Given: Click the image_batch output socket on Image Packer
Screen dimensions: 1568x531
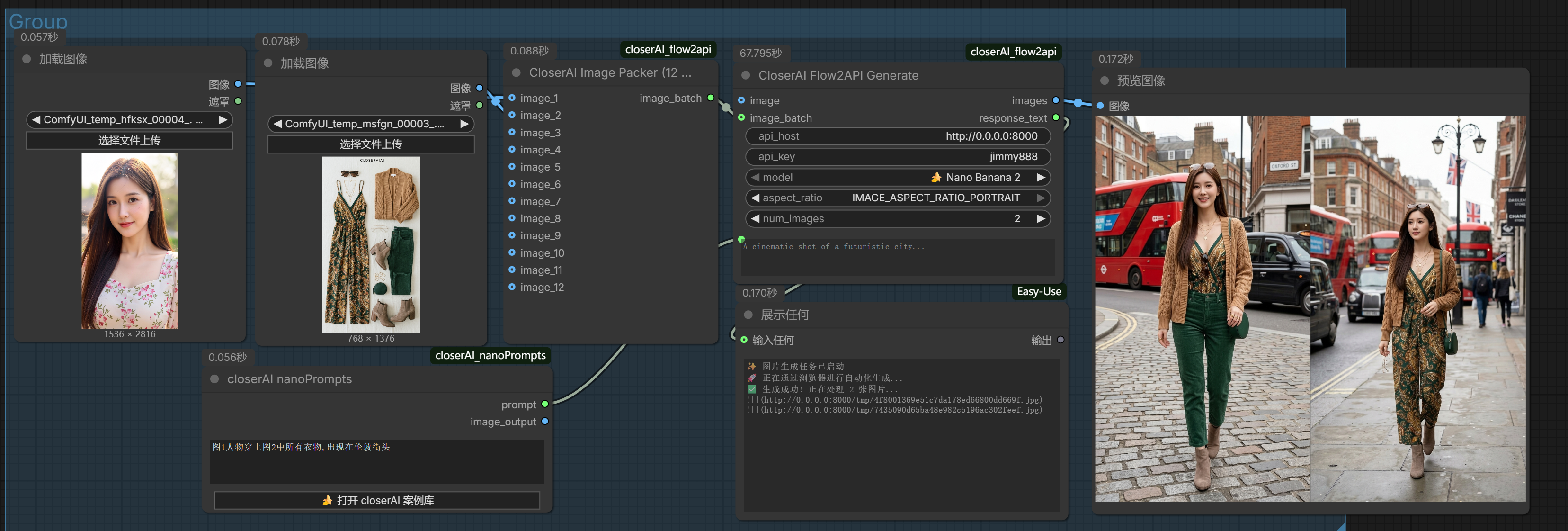Looking at the screenshot, I should click(x=710, y=98).
